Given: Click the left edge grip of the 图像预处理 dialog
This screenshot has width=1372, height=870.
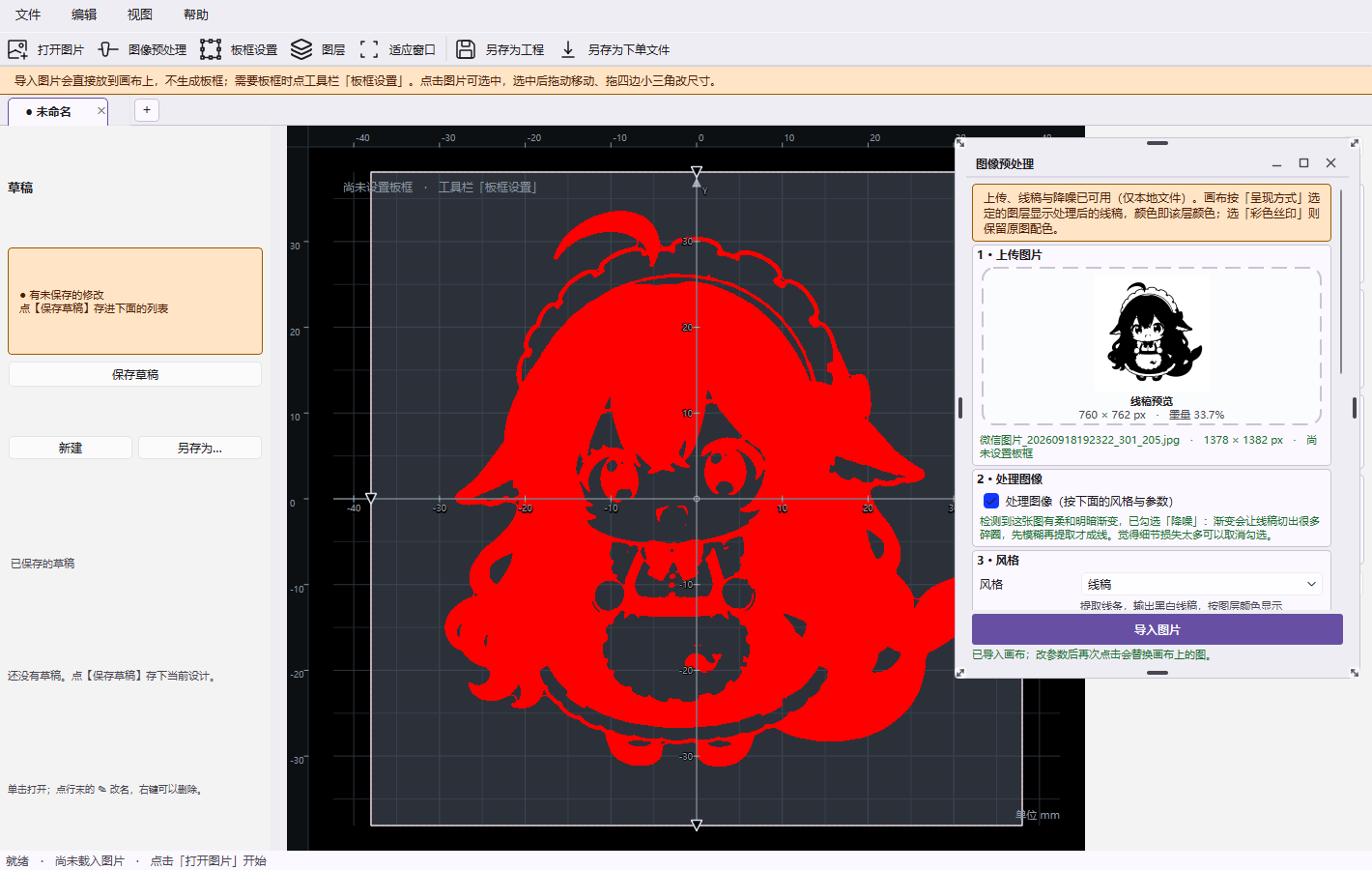Looking at the screenshot, I should click(960, 408).
